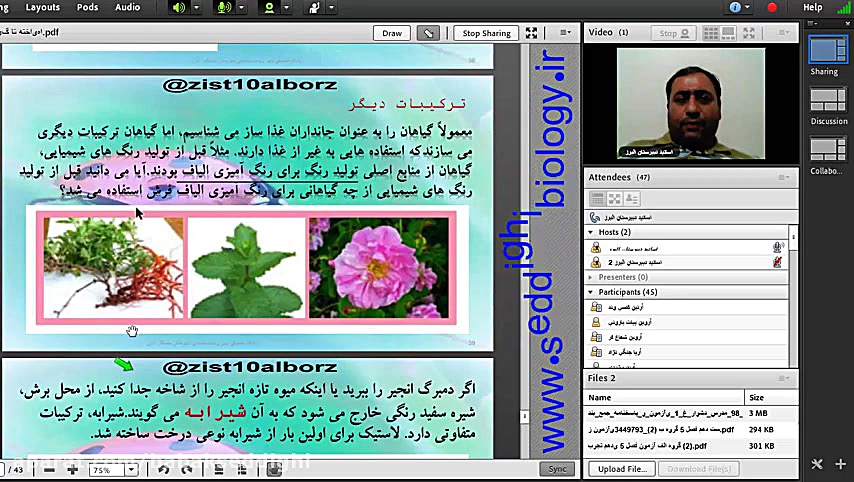The height and width of the screenshot is (482, 854).
Task: Click the red recording indicator
Action: point(772,7)
